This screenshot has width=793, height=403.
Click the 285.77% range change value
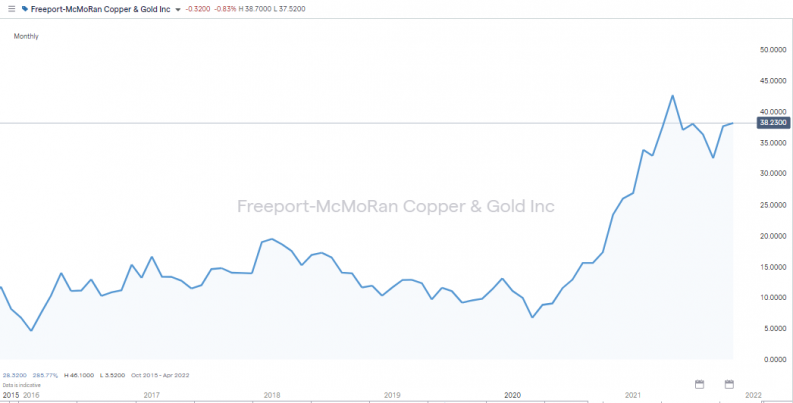click(44, 374)
